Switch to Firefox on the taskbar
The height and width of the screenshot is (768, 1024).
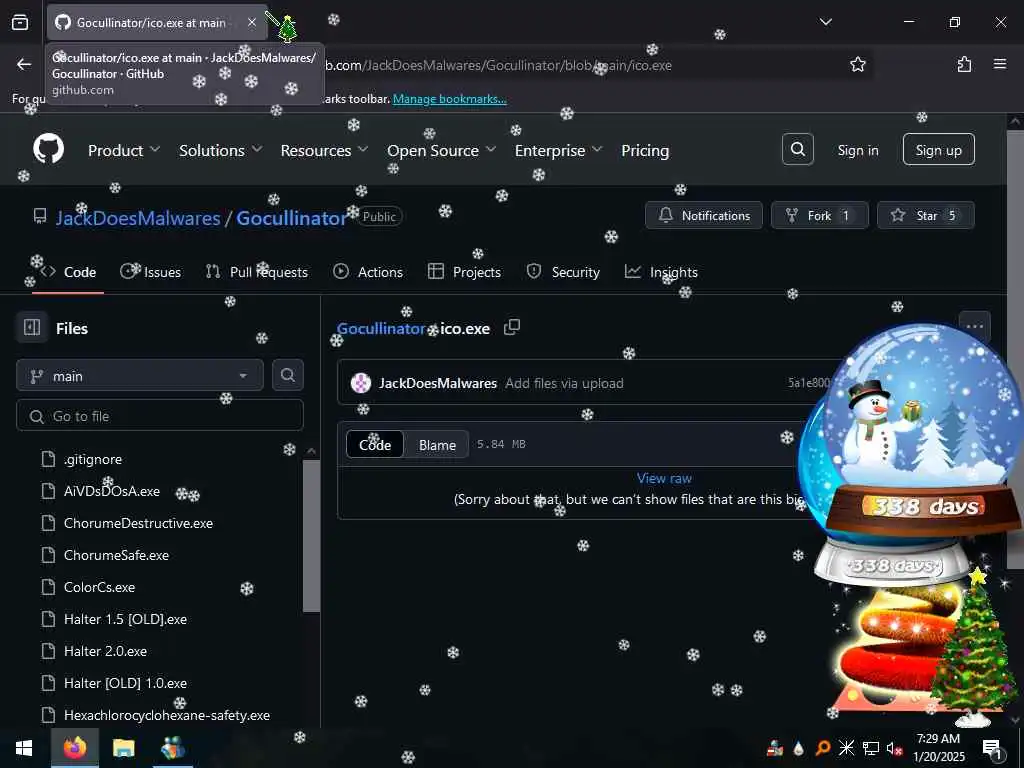pos(75,748)
